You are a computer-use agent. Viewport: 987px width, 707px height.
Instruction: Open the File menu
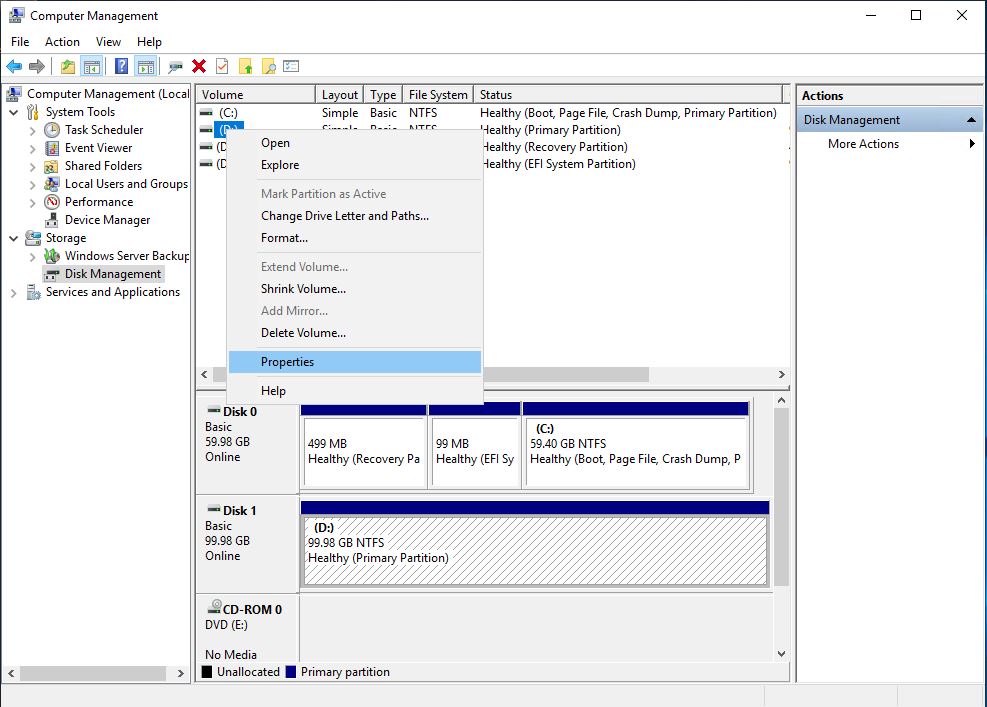(20, 42)
